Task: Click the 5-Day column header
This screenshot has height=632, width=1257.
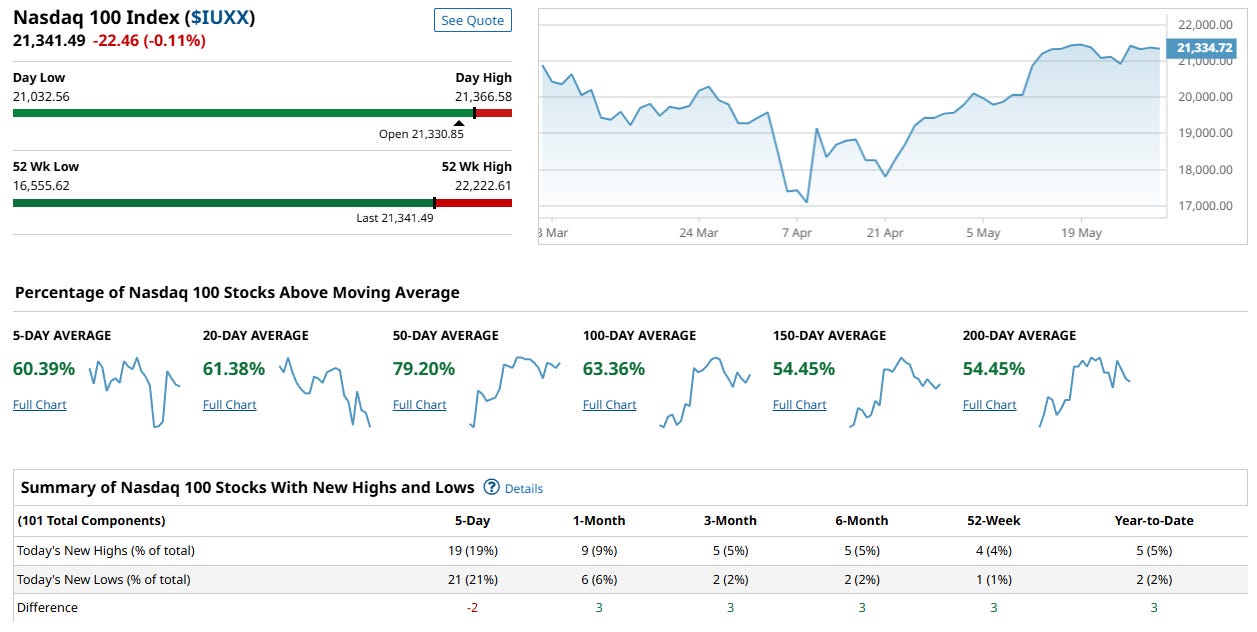Action: click(472, 521)
